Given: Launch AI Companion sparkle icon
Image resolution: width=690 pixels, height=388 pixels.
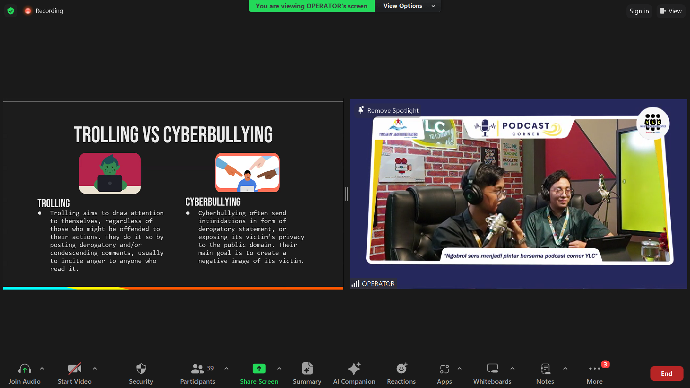Looking at the screenshot, I should coord(354,369).
